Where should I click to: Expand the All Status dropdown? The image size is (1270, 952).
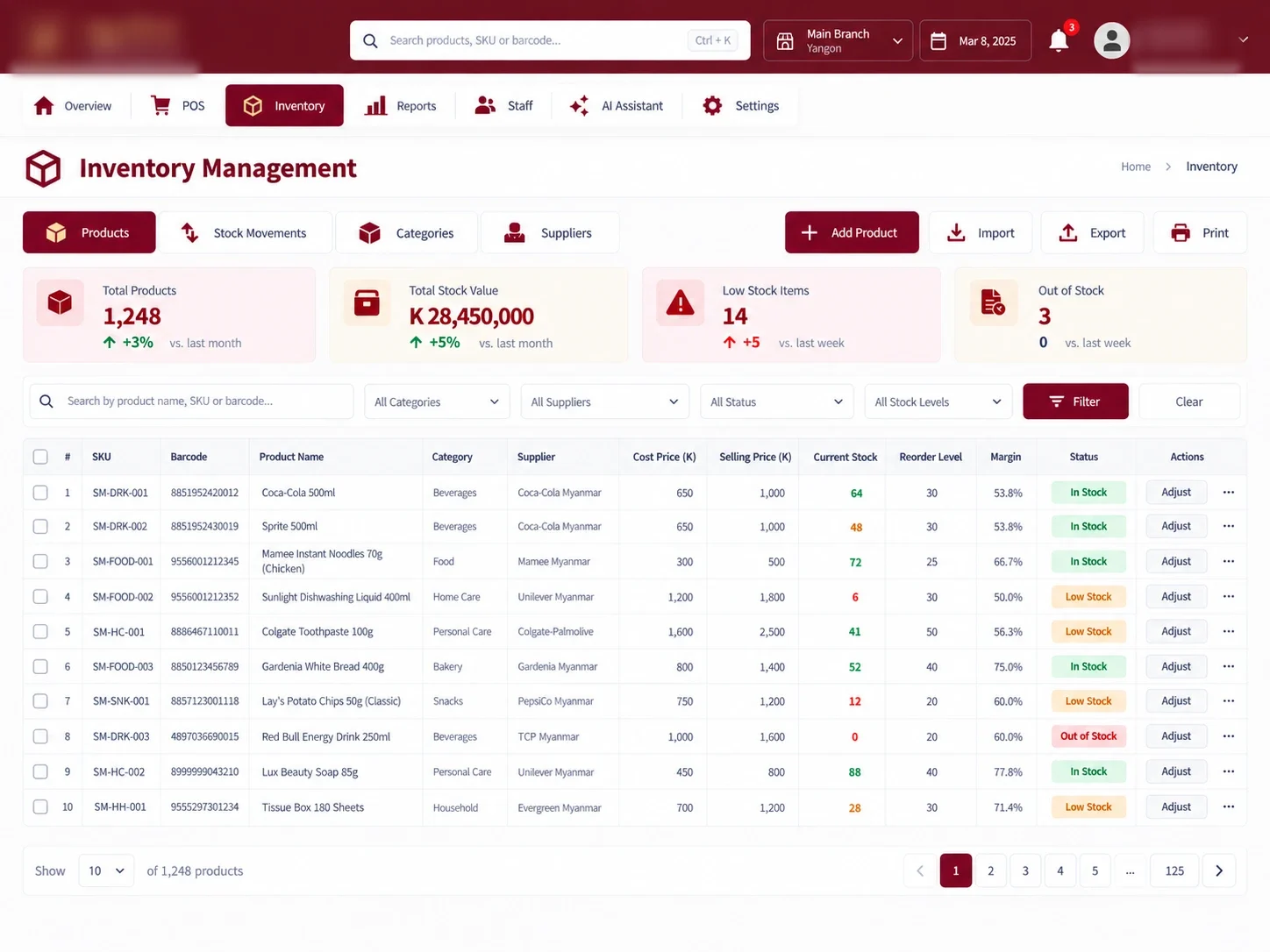(x=777, y=401)
